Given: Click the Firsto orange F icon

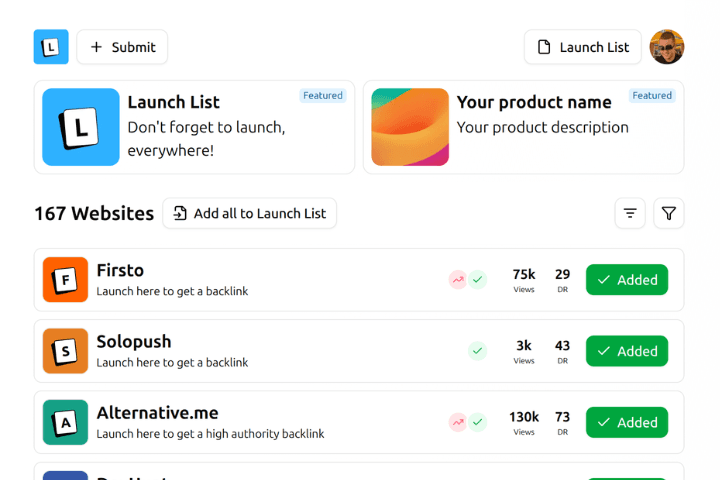Looking at the screenshot, I should coord(65,280).
